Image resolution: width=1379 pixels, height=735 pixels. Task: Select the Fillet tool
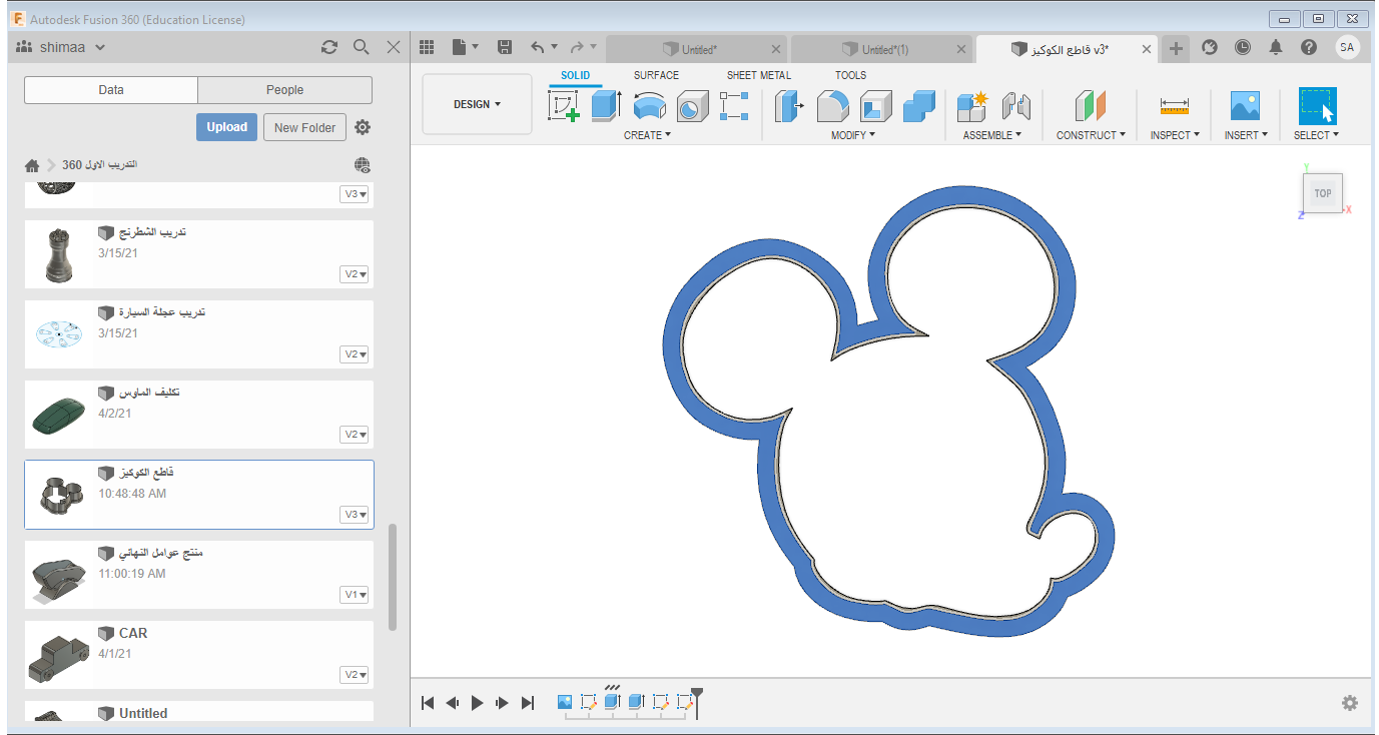point(833,106)
